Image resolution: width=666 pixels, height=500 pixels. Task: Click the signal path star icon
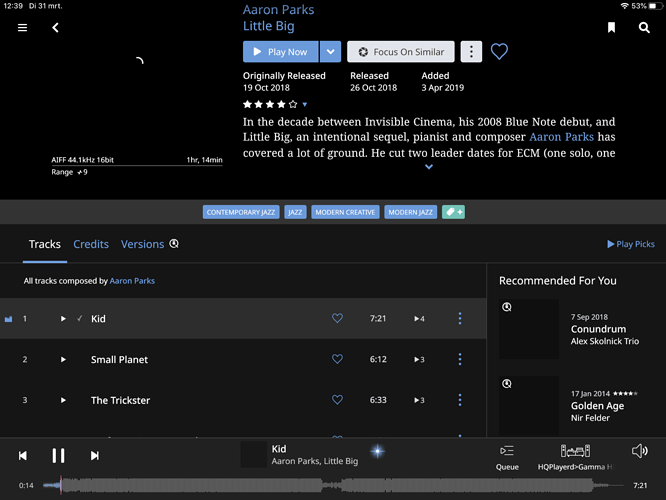[x=377, y=451]
